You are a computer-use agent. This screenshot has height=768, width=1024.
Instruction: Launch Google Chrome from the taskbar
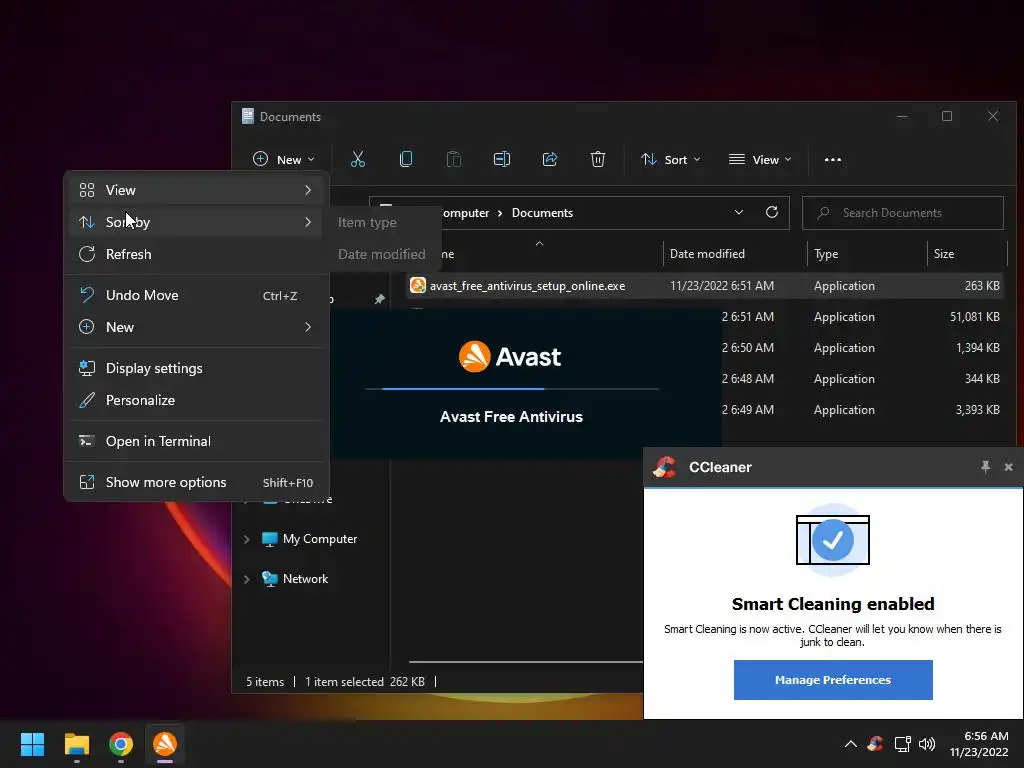tap(121, 744)
